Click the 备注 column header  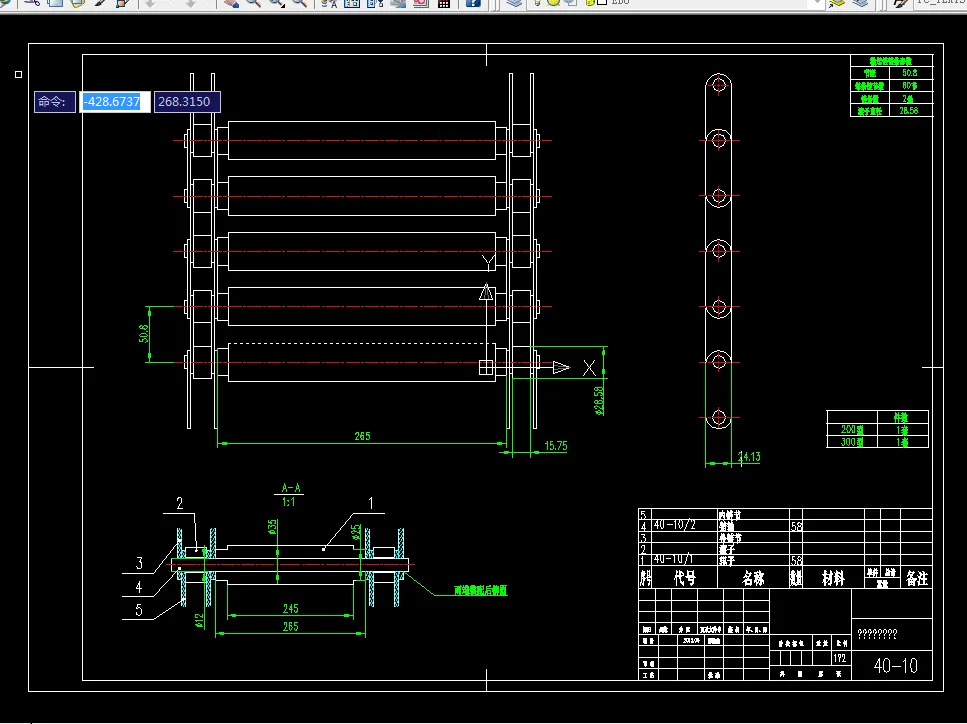(x=916, y=578)
